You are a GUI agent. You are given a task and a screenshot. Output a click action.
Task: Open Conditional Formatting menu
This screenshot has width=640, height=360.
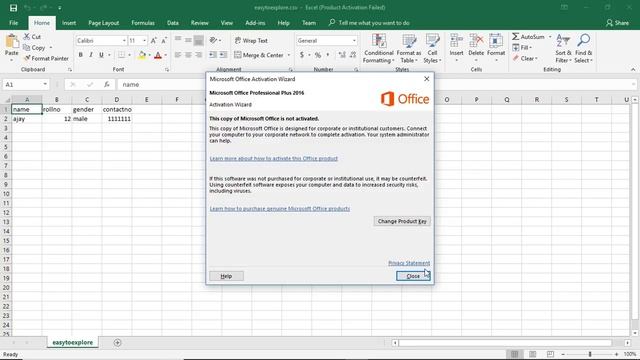pyautogui.click(x=379, y=49)
